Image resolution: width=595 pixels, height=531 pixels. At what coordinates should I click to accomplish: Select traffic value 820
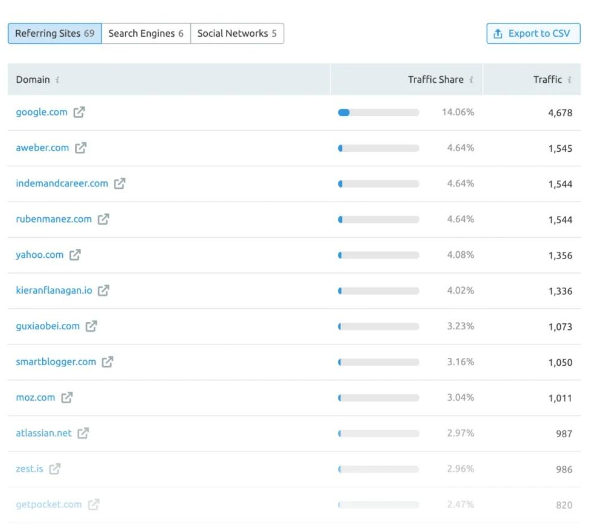[x=564, y=505]
